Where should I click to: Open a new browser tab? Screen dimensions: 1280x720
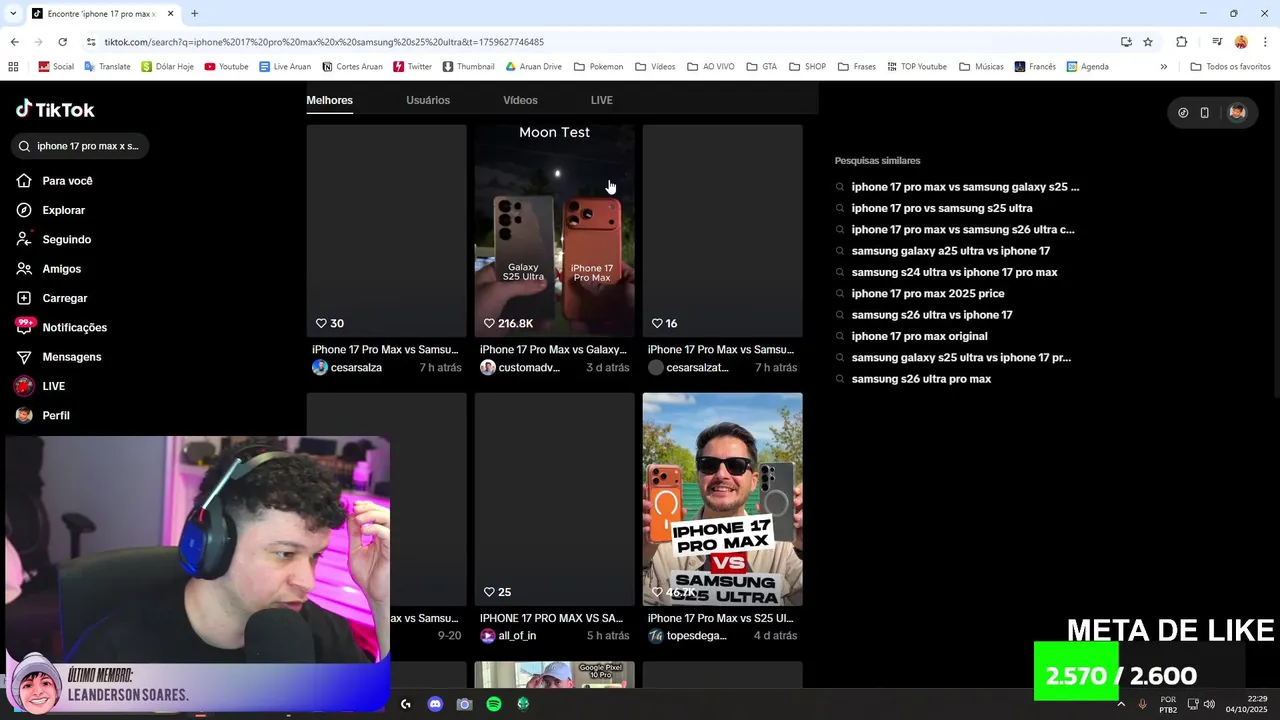coord(194,14)
